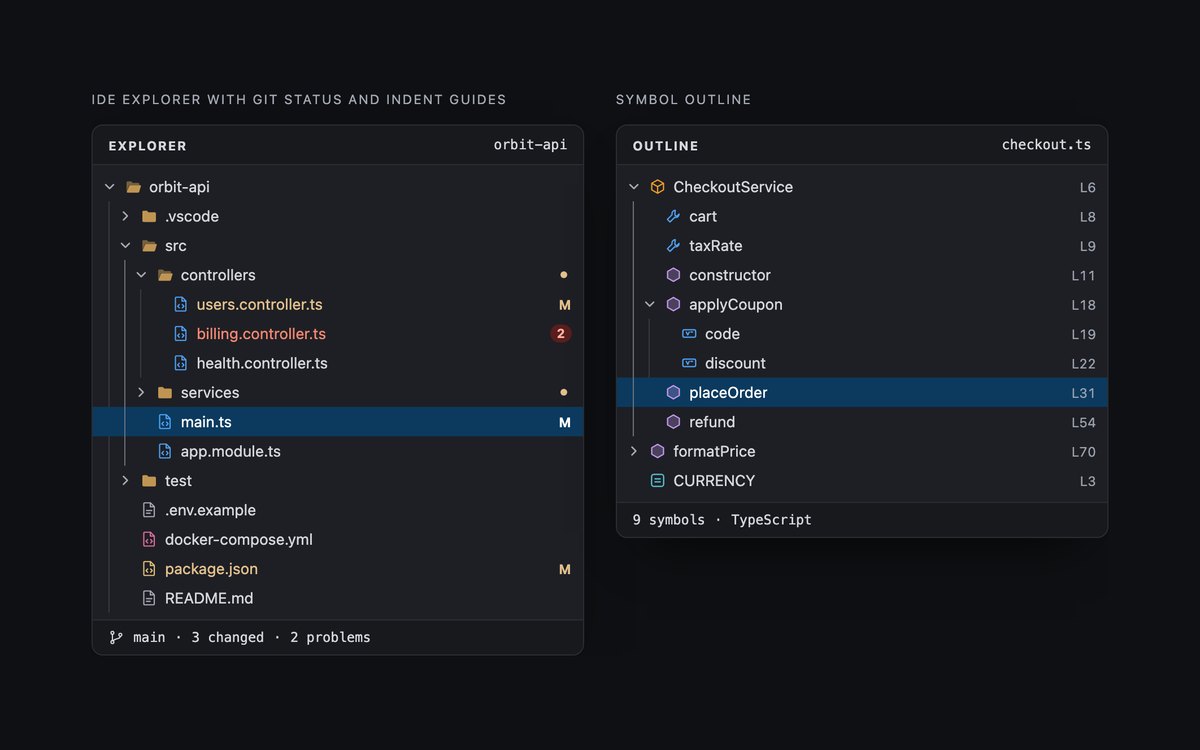Click the refund method symbol icon
This screenshot has width=1200, height=750.
(x=673, y=422)
